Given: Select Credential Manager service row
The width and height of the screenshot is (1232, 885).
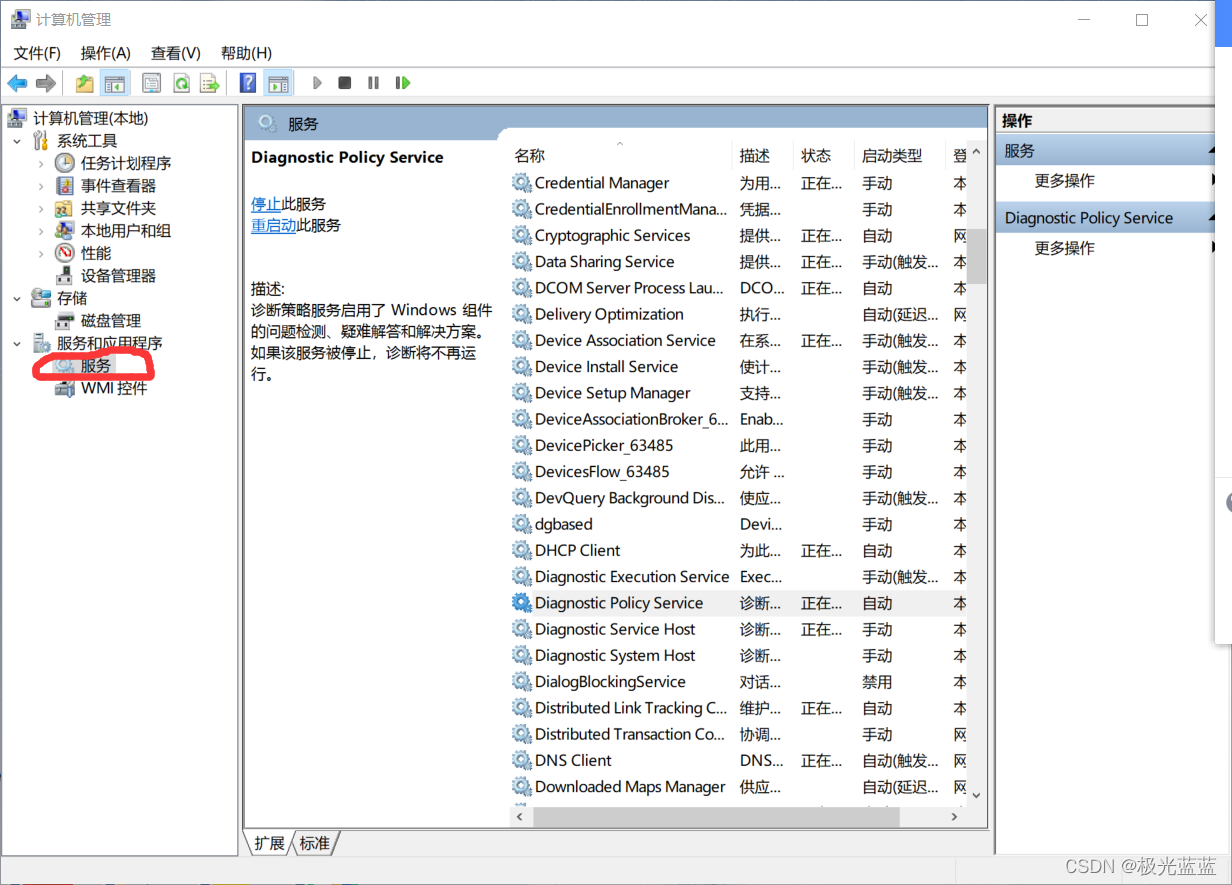Looking at the screenshot, I should coord(738,183).
